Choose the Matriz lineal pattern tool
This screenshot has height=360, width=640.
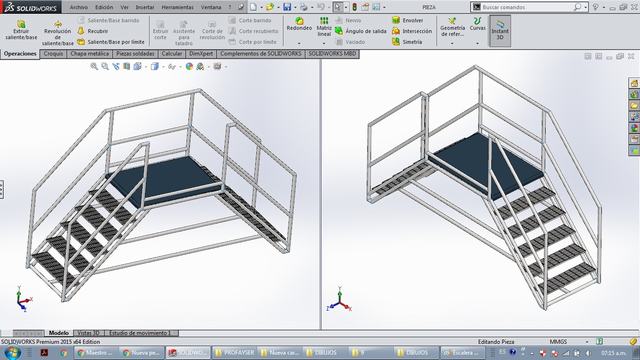pos(324,27)
